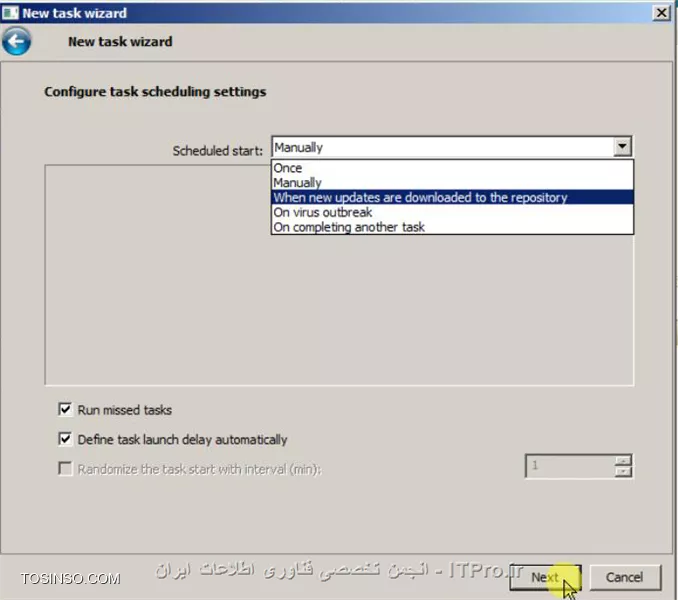Screen dimensions: 678x600
Task: Open the Scheduled start dropdown arrow
Action: [x=622, y=147]
